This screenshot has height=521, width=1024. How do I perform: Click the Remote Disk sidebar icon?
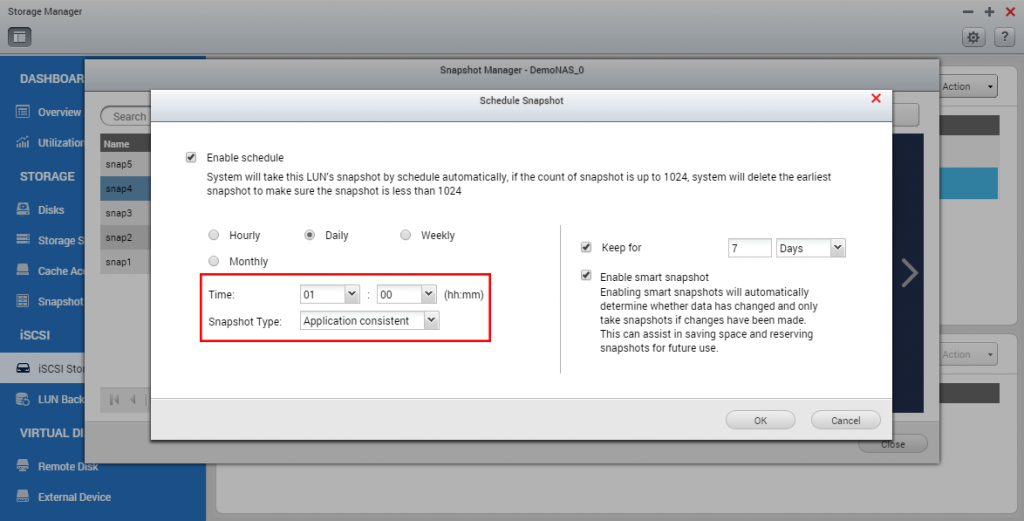click(x=23, y=466)
